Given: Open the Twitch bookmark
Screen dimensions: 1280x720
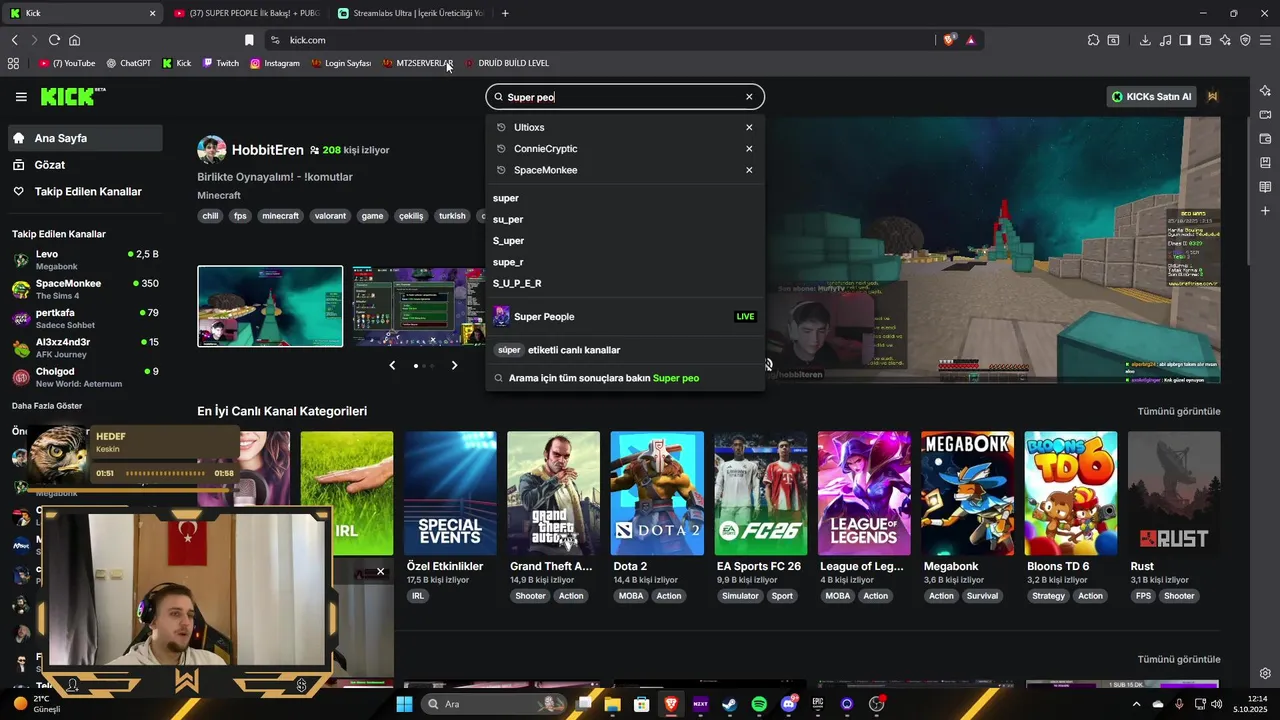Looking at the screenshot, I should (x=221, y=63).
